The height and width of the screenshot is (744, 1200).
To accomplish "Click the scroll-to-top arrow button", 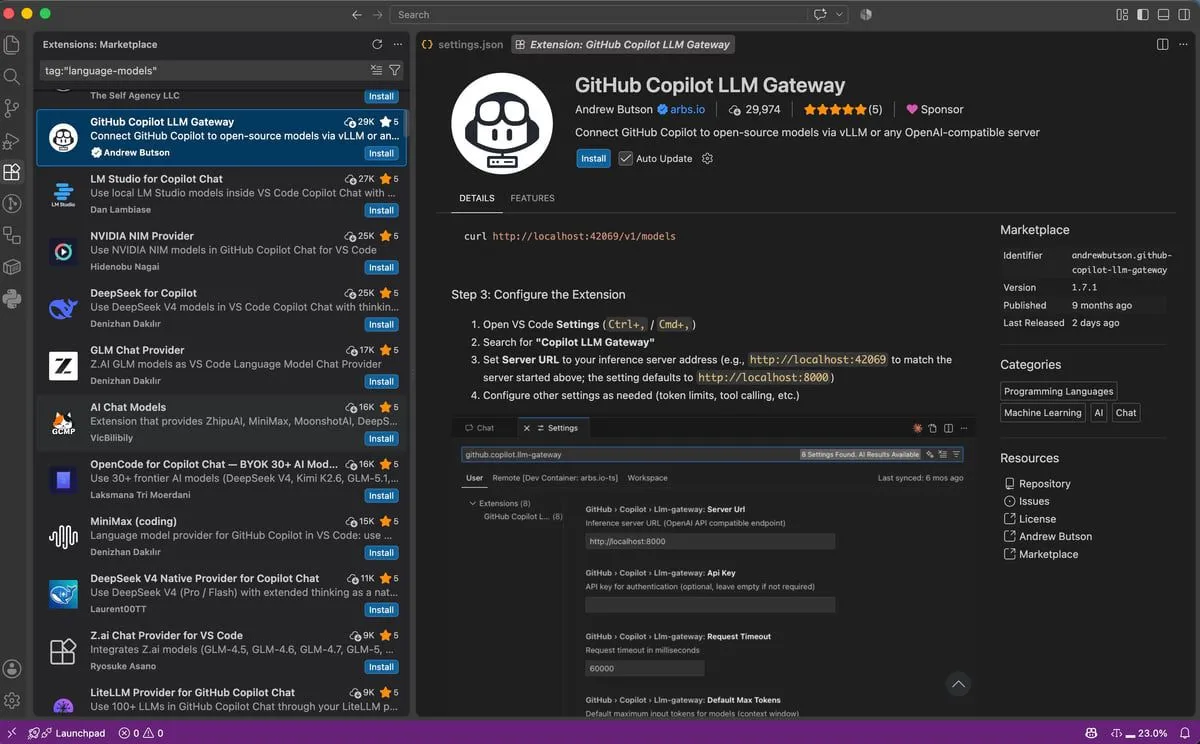I will point(958,684).
